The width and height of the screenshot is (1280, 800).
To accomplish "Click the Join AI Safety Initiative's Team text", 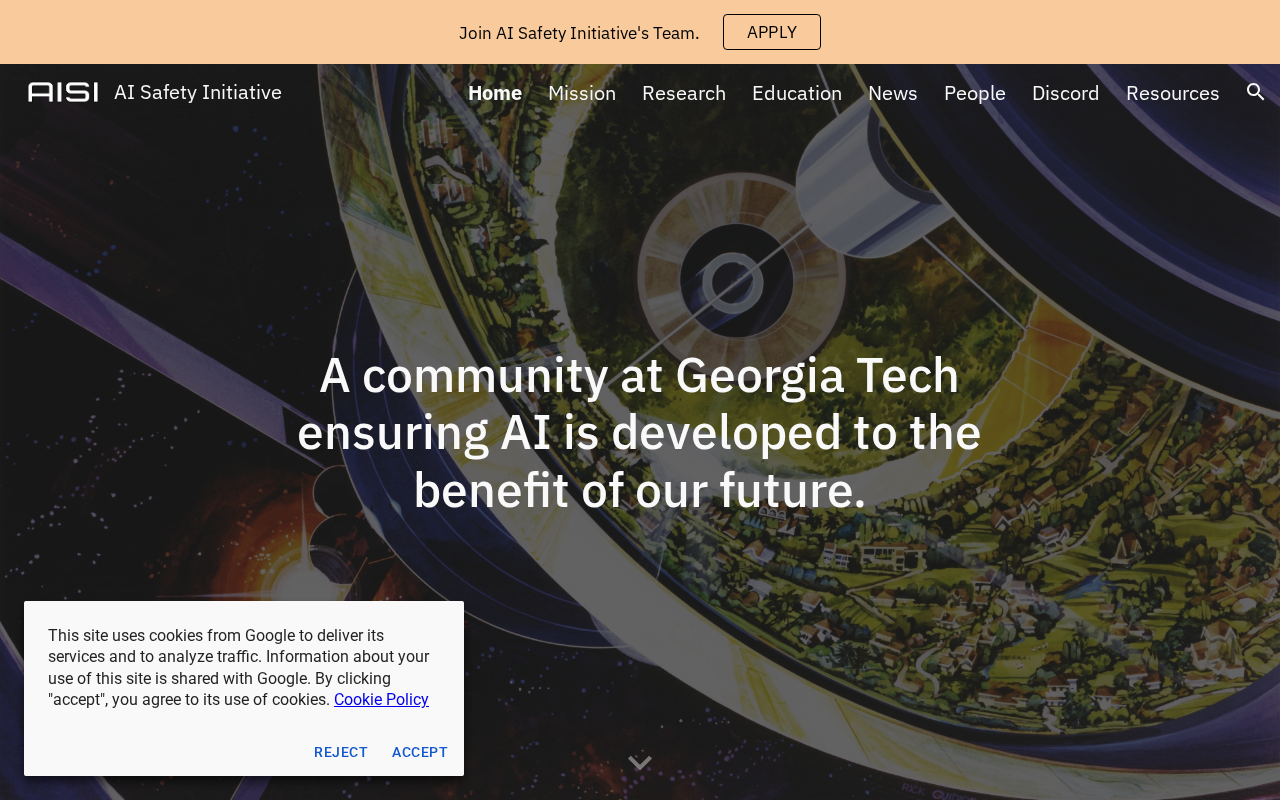I will (579, 33).
